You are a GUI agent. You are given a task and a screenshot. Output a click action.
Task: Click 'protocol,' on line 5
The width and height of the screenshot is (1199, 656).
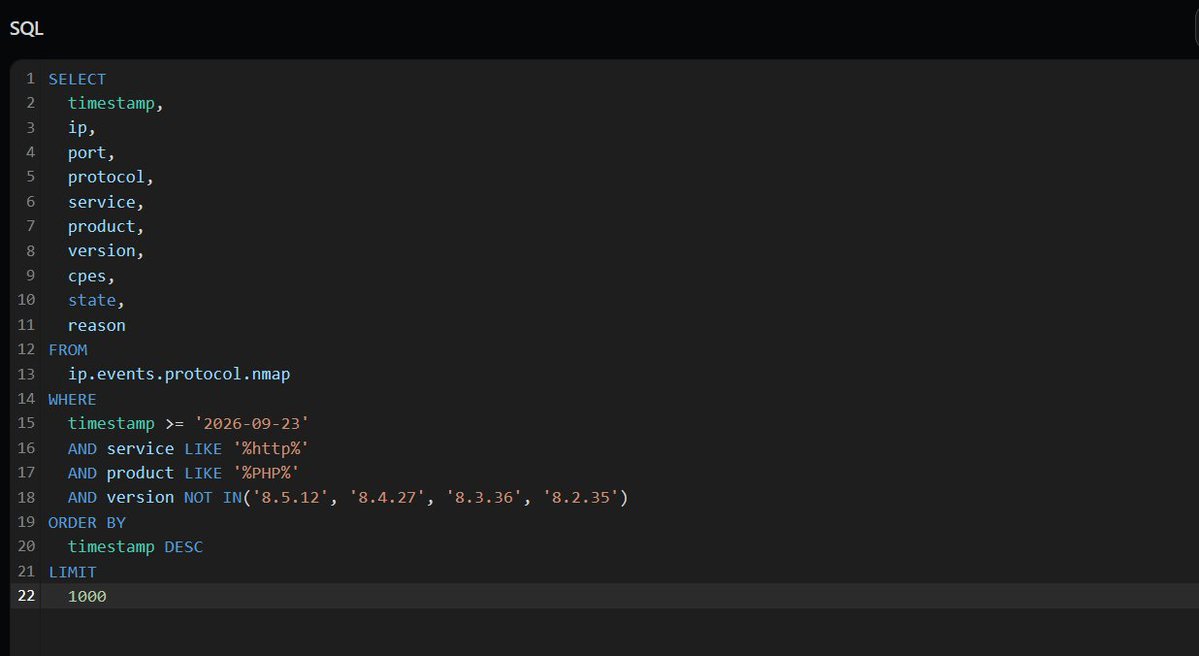coord(111,177)
